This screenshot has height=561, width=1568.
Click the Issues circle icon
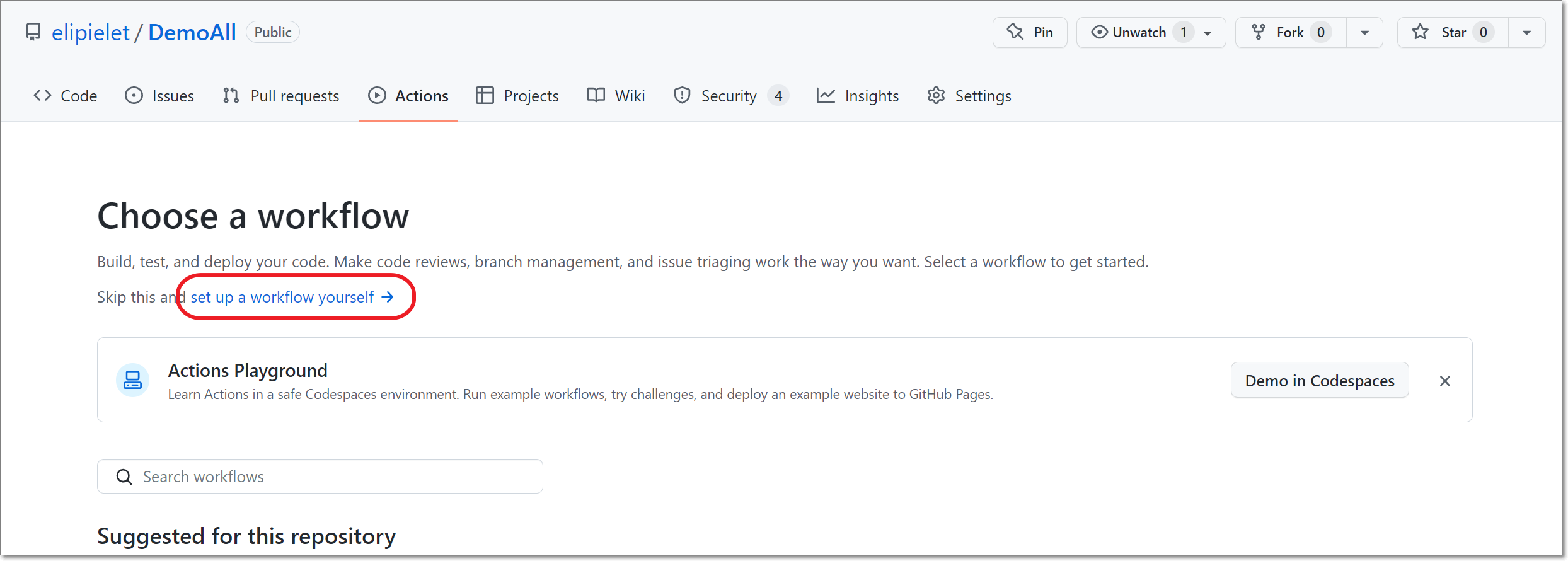134,95
